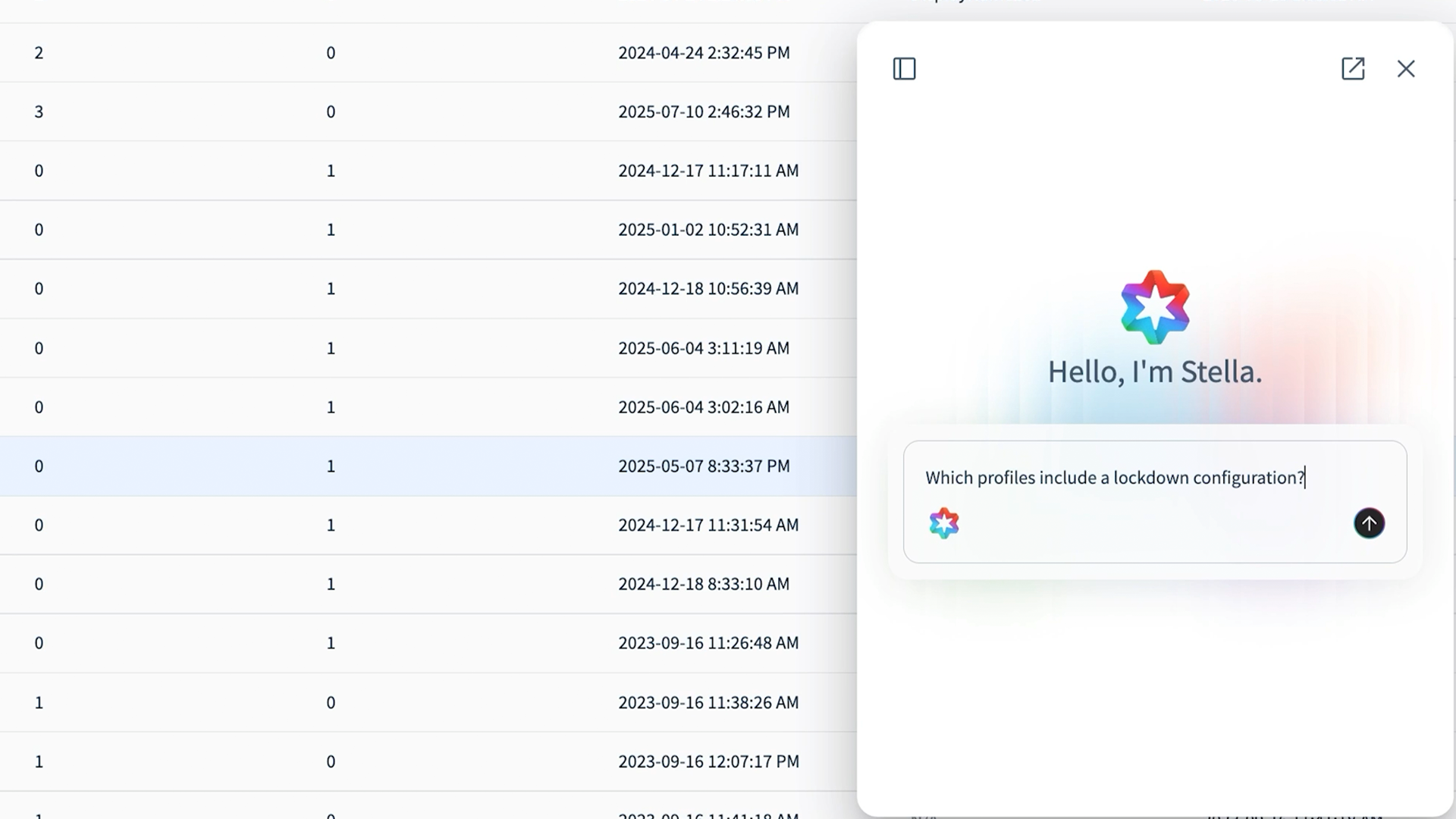Click the 2023-09-16 11:26:48 AM timestamp
This screenshot has width=1456, height=819.
tap(708, 643)
